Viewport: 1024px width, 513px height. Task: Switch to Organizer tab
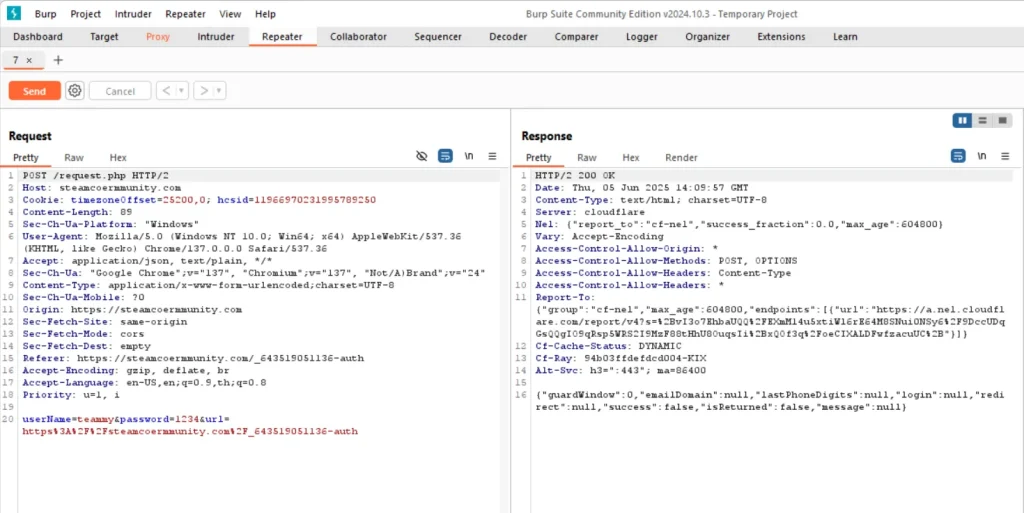(x=708, y=37)
